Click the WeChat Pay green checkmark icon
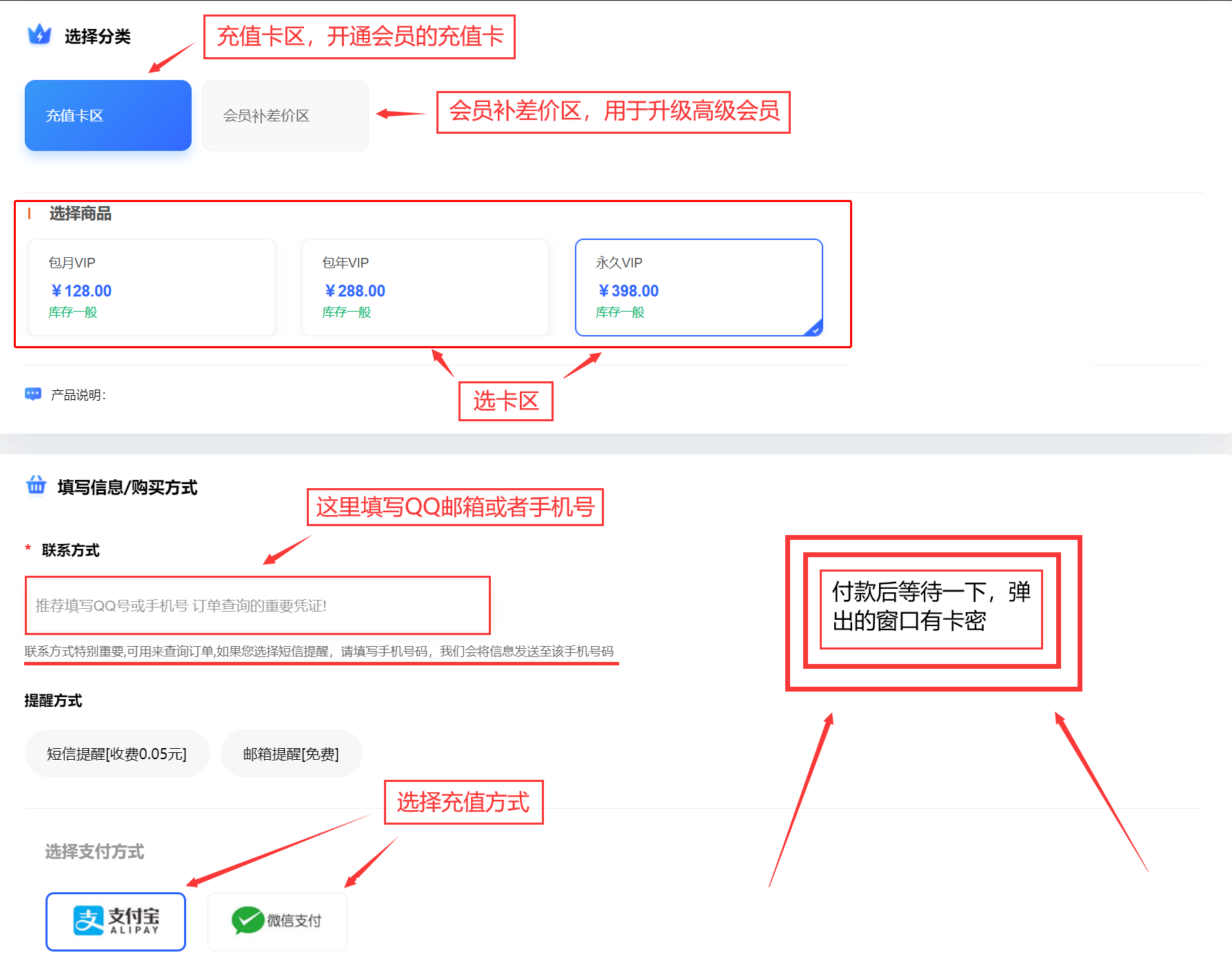The width and height of the screenshot is (1232, 966). [247, 920]
